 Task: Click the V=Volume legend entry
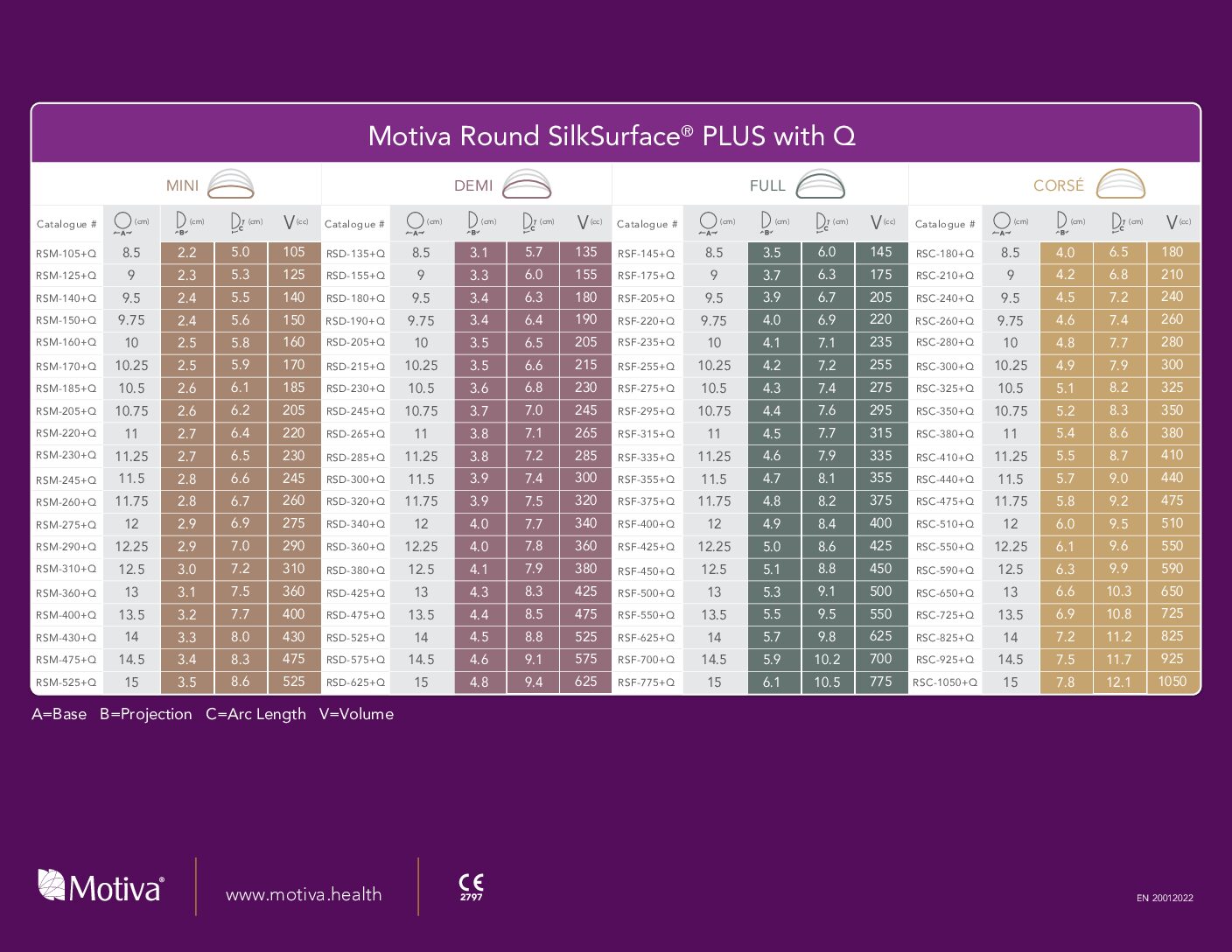[x=356, y=714]
